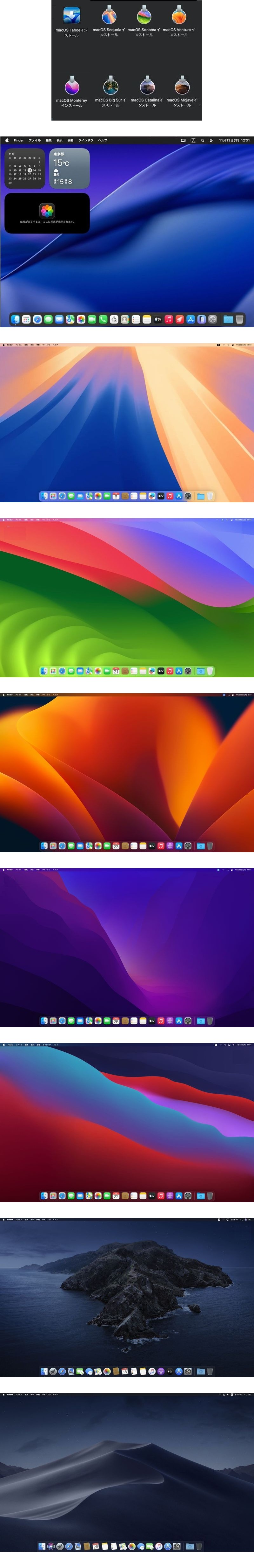Open Control Center beside the 11月13日 clock
The height and width of the screenshot is (1568, 254).
pos(211,140)
